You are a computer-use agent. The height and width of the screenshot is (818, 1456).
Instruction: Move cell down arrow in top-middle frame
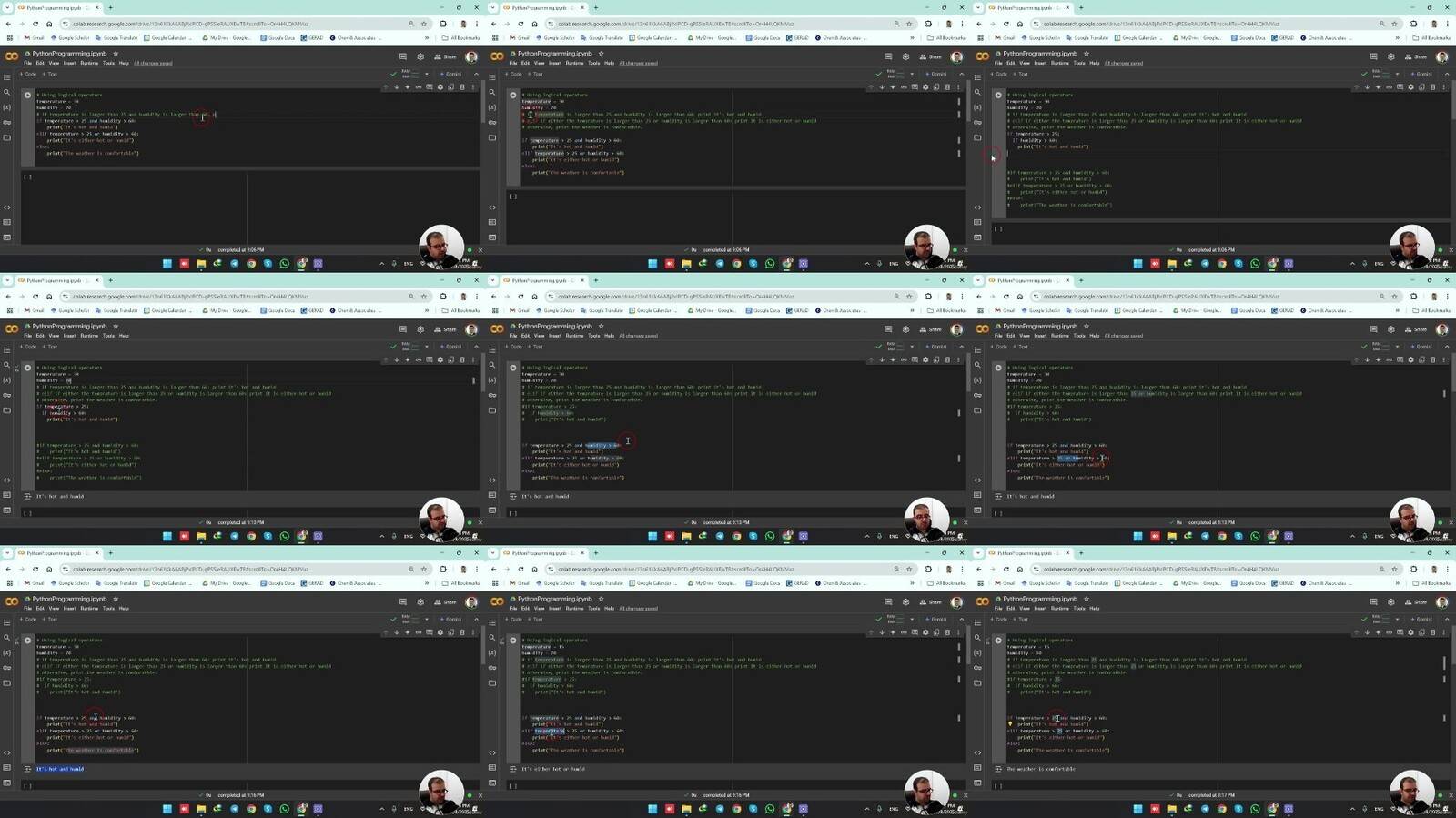pos(882,87)
